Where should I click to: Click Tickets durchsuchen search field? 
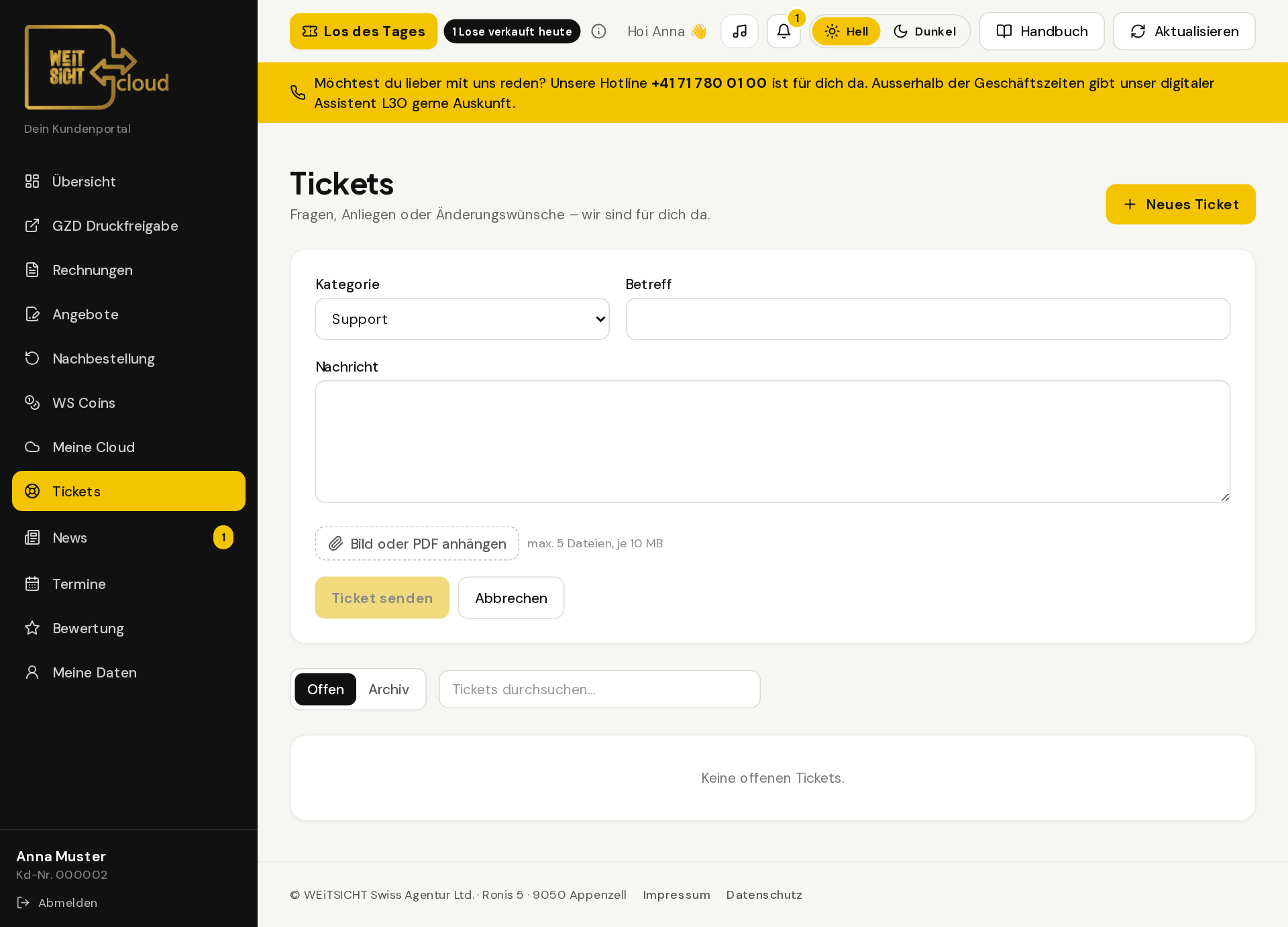600,689
